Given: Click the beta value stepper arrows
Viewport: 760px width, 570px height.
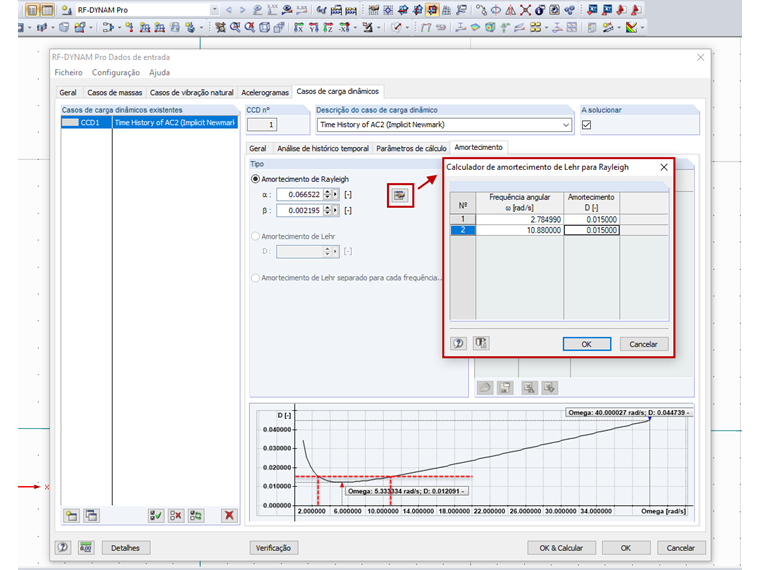Looking at the screenshot, I should coord(328,210).
